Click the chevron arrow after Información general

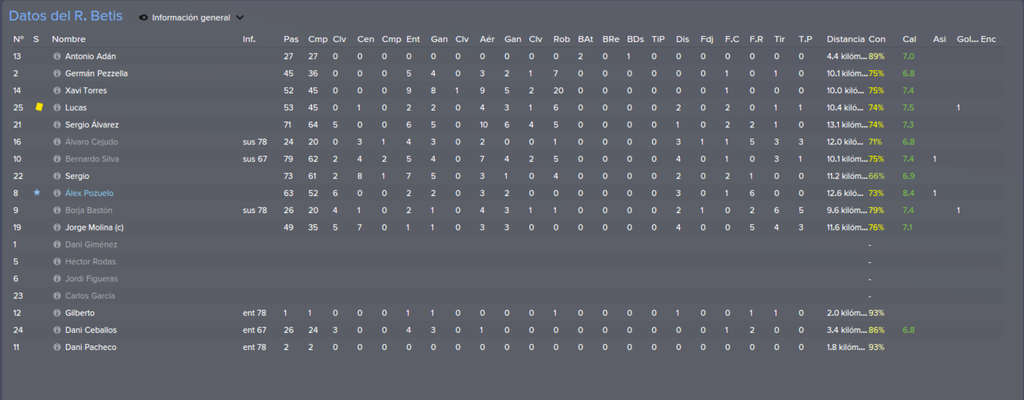coord(240,18)
